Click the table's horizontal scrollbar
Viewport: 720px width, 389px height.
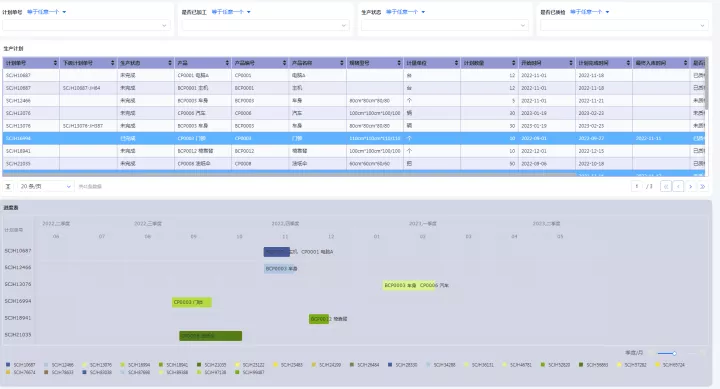289,175
